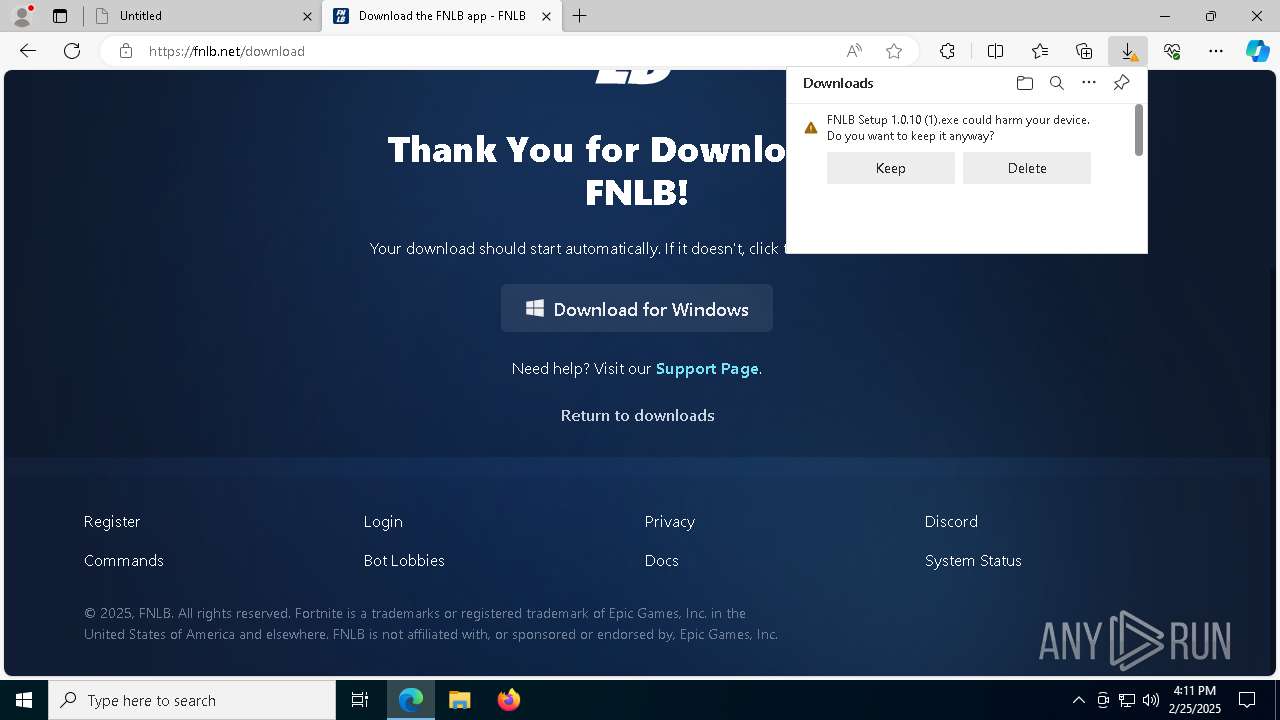Open tab actions menu icon
Viewport: 1280px width, 720px height.
tap(60, 16)
